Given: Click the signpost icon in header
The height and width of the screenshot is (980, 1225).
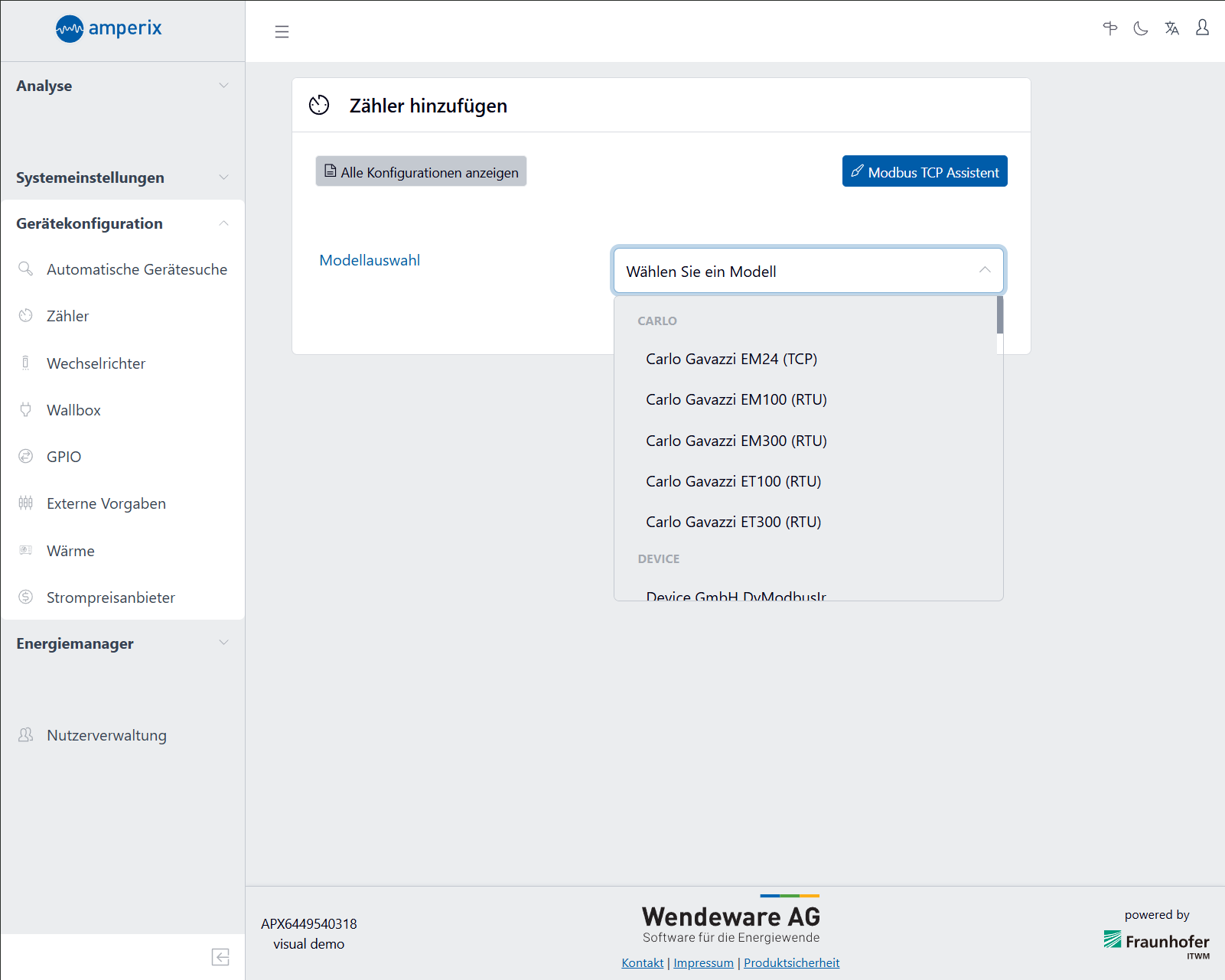Looking at the screenshot, I should click(x=1109, y=29).
